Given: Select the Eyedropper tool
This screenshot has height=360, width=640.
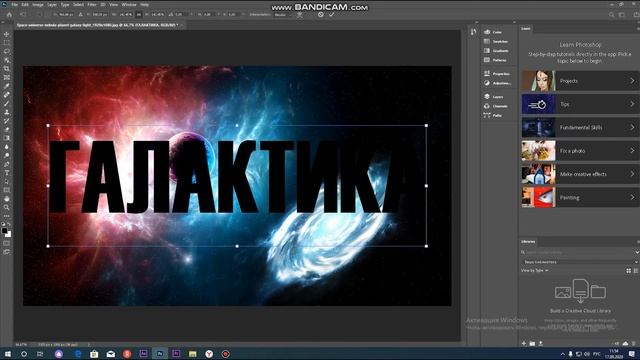Looking at the screenshot, I should click(7, 86).
